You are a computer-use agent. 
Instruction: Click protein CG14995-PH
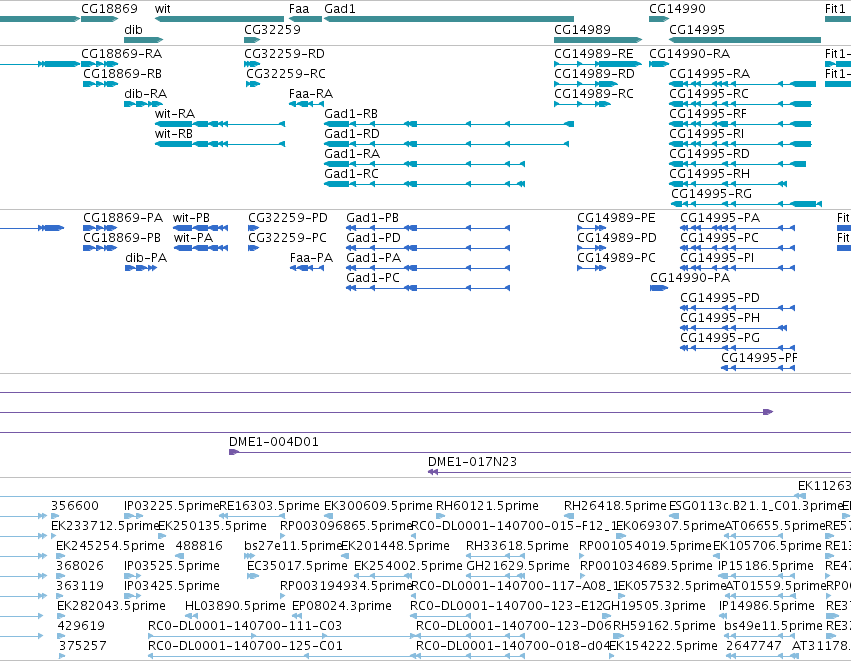click(x=734, y=328)
